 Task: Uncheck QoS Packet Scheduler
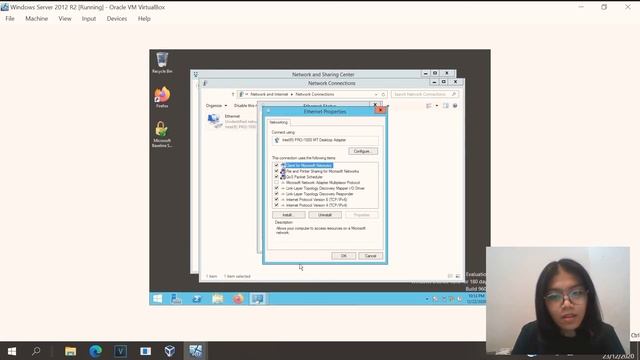[x=276, y=177]
